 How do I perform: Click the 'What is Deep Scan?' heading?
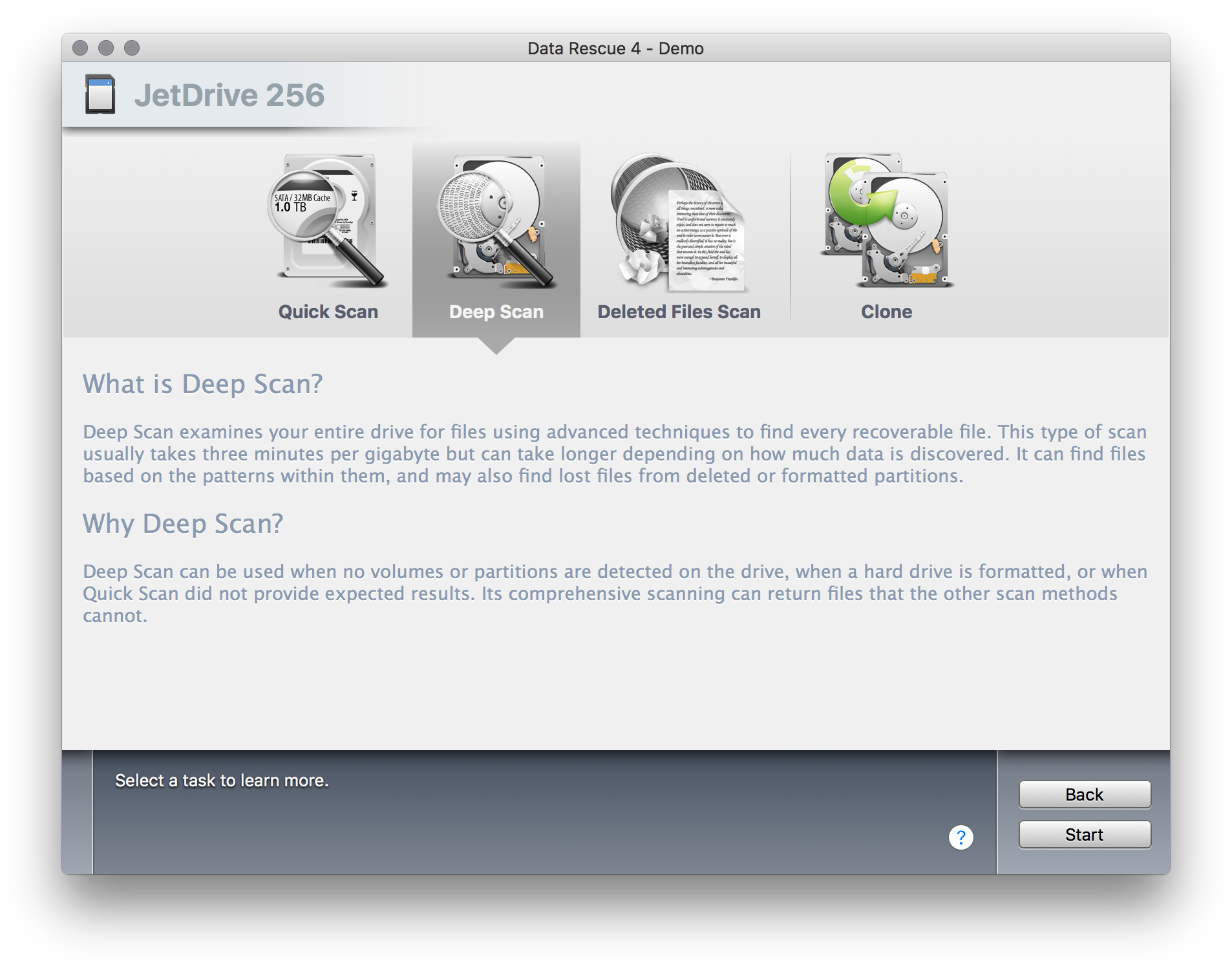(x=202, y=384)
